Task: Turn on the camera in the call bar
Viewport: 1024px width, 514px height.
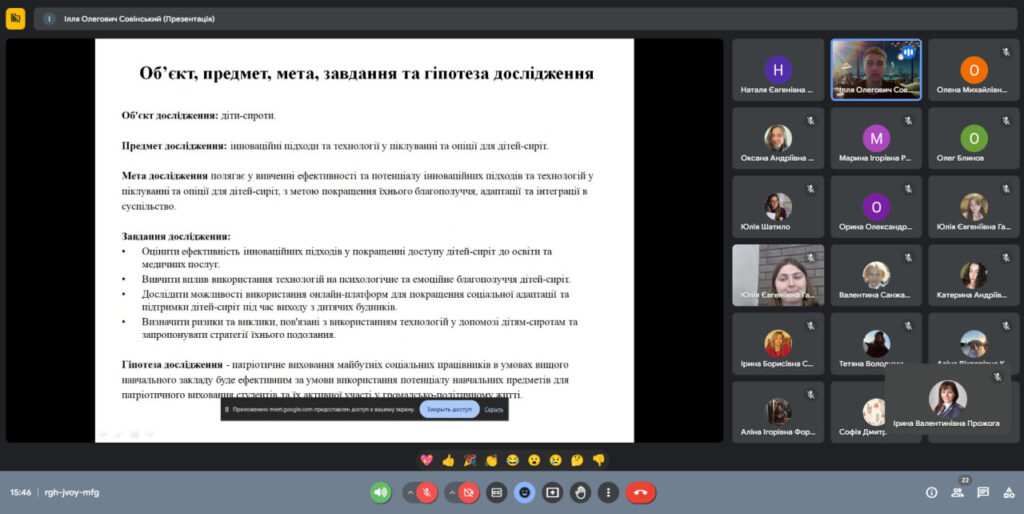Action: tap(468, 492)
